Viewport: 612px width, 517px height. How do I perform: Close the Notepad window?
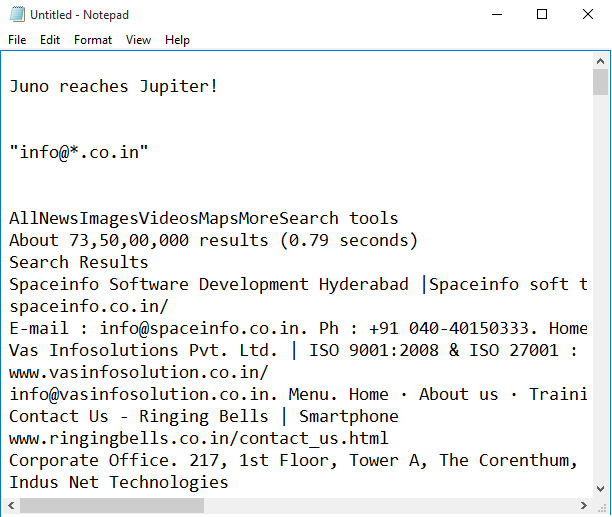coord(588,14)
